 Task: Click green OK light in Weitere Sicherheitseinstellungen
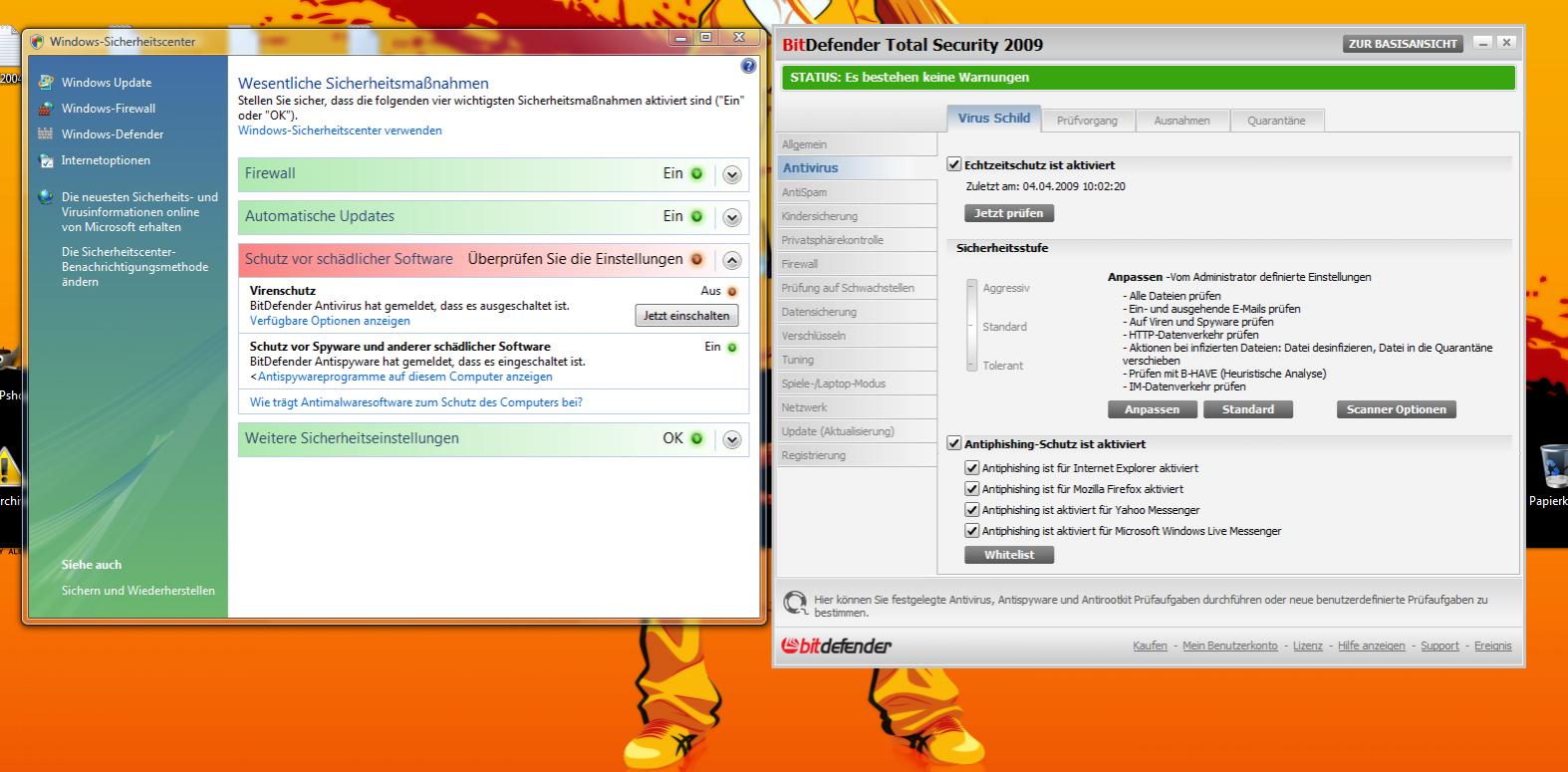696,438
